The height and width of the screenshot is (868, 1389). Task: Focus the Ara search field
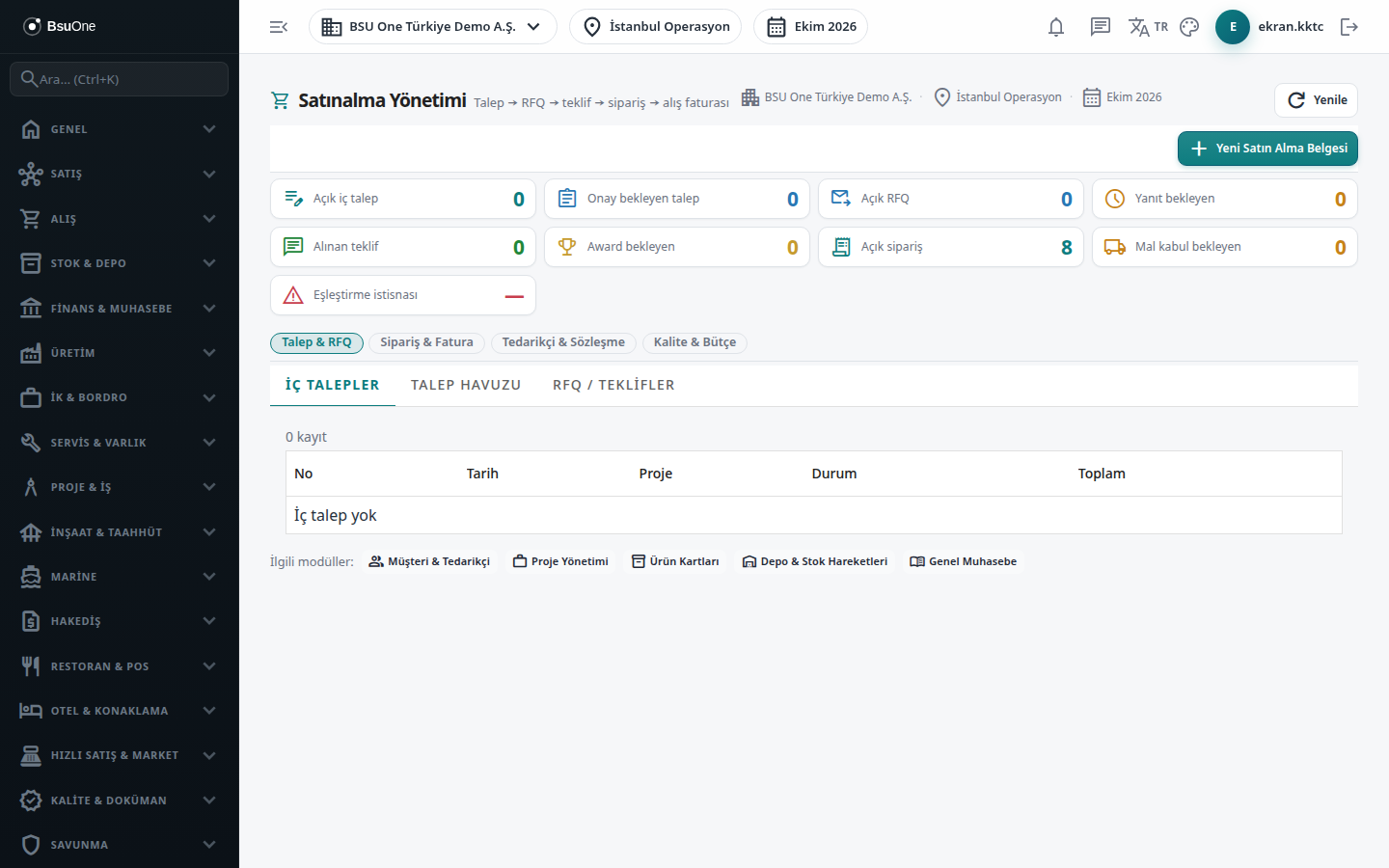[120, 79]
